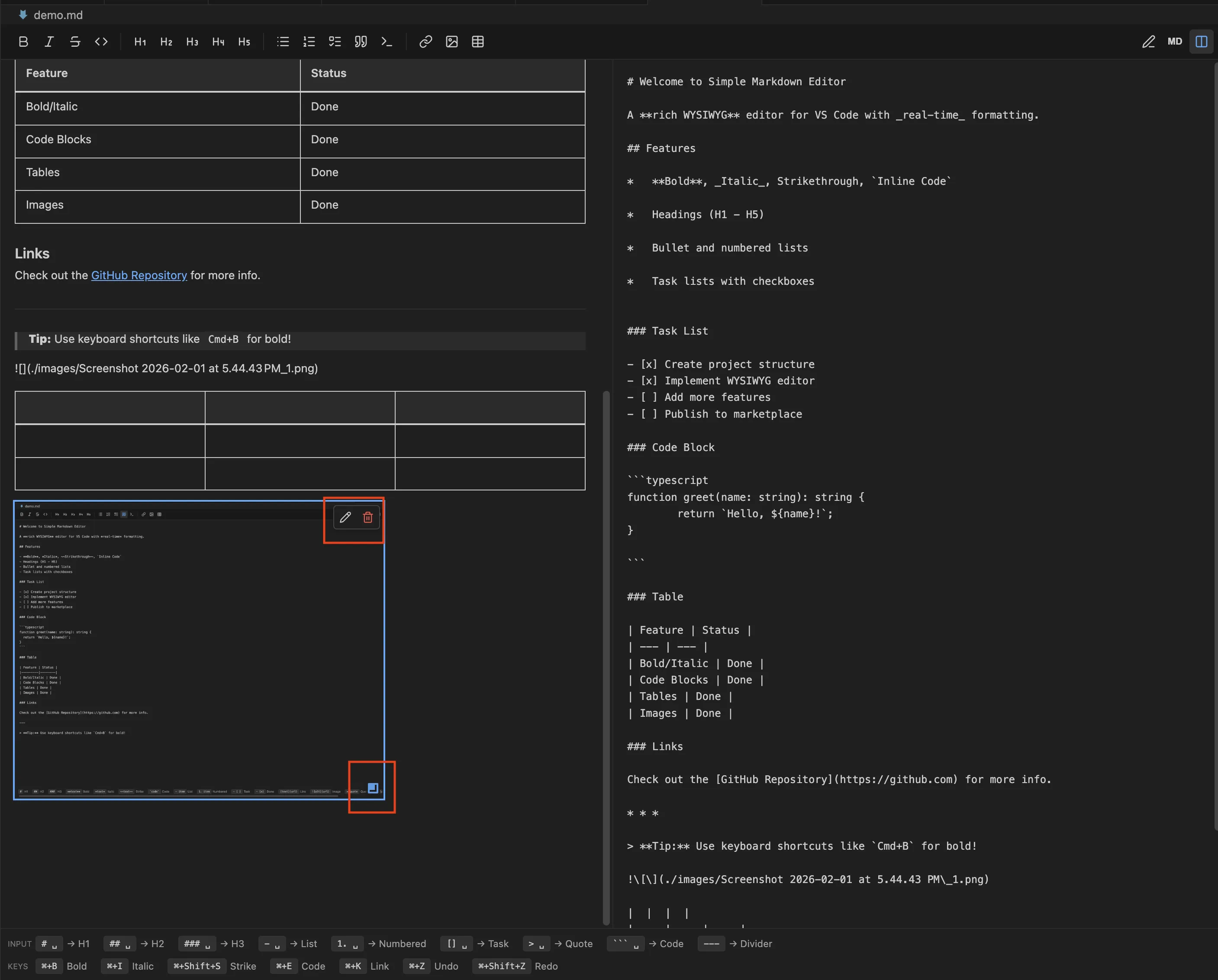Image resolution: width=1218 pixels, height=980 pixels.
Task: Insert a numbered list
Action: pos(309,41)
